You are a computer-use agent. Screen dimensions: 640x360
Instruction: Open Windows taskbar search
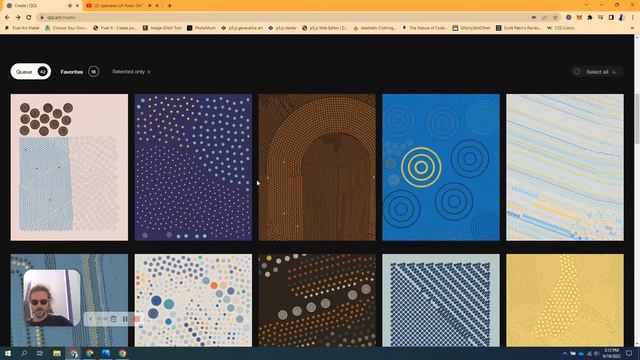24,353
